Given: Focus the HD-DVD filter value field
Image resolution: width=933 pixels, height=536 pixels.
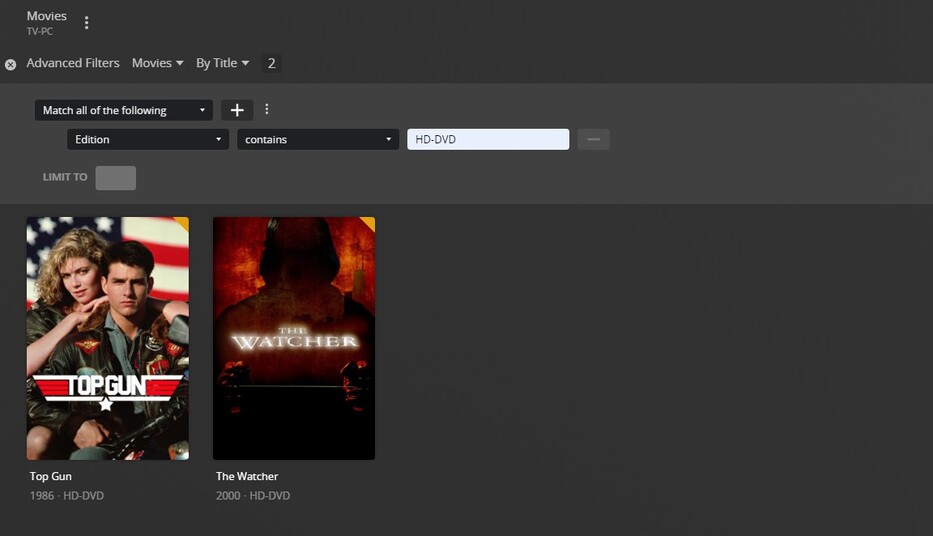Looking at the screenshot, I should 488,139.
